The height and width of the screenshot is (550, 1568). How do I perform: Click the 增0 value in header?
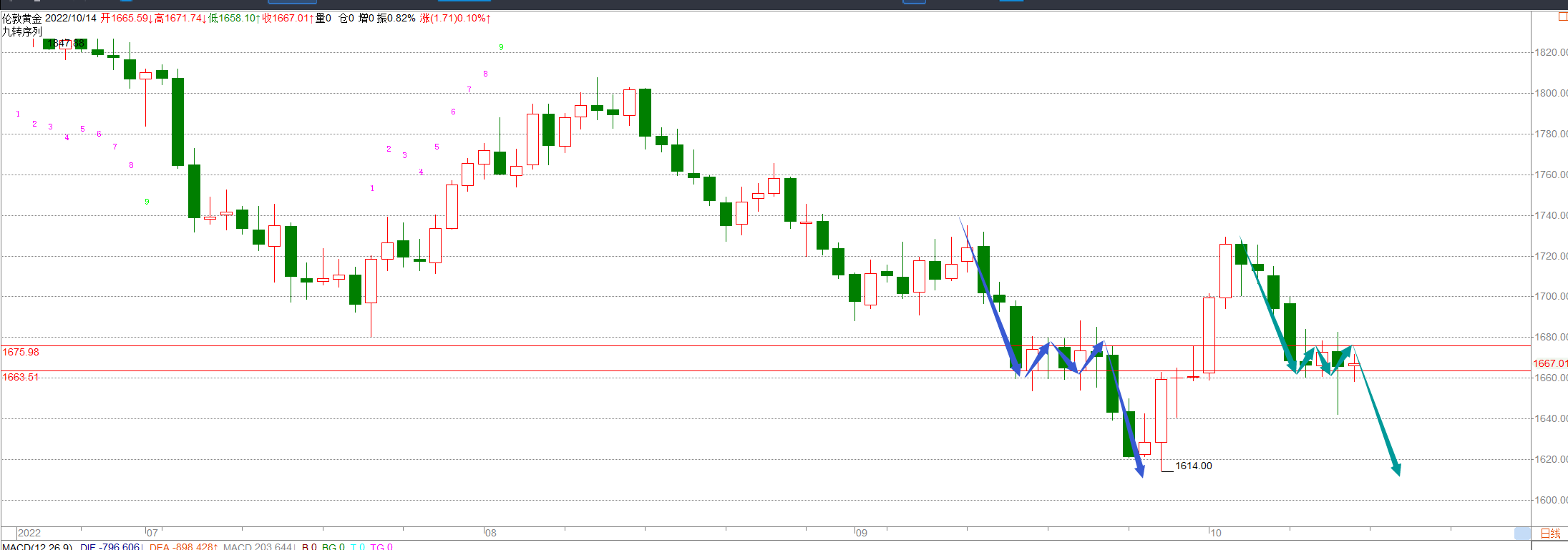(x=366, y=18)
